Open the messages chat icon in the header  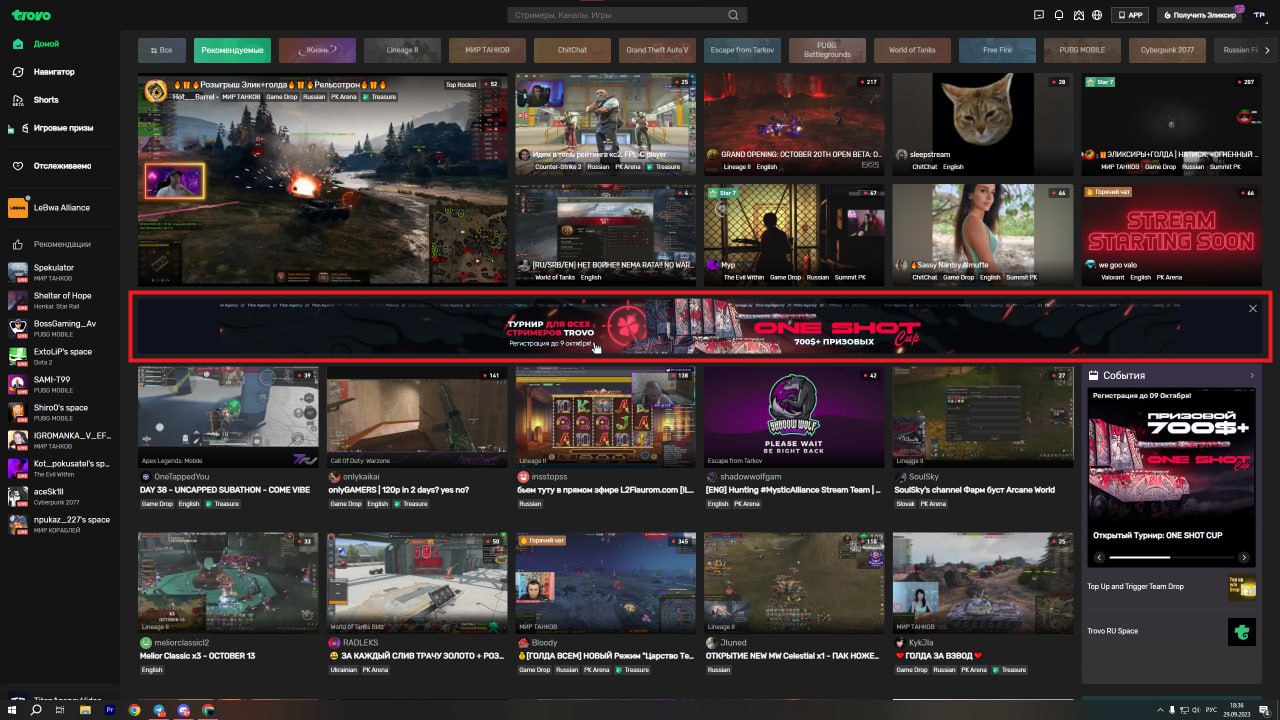(1039, 15)
